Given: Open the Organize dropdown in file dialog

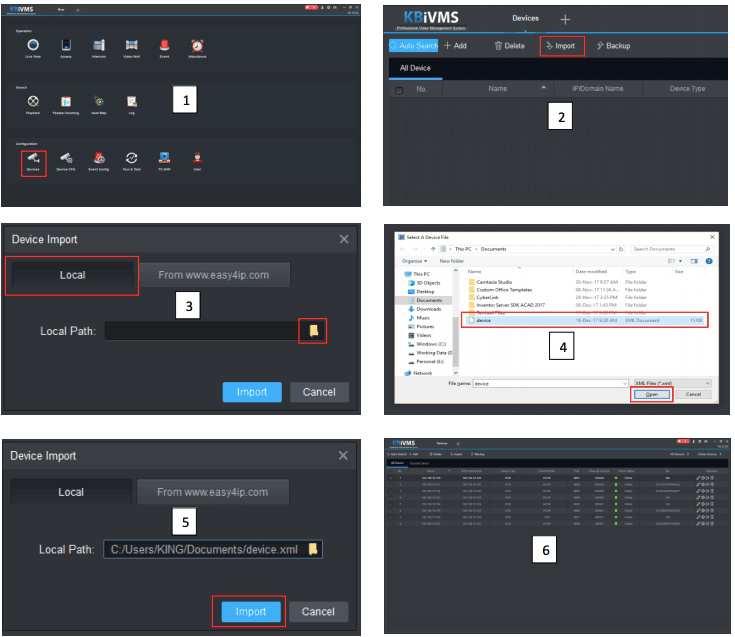Looking at the screenshot, I should tap(417, 260).
